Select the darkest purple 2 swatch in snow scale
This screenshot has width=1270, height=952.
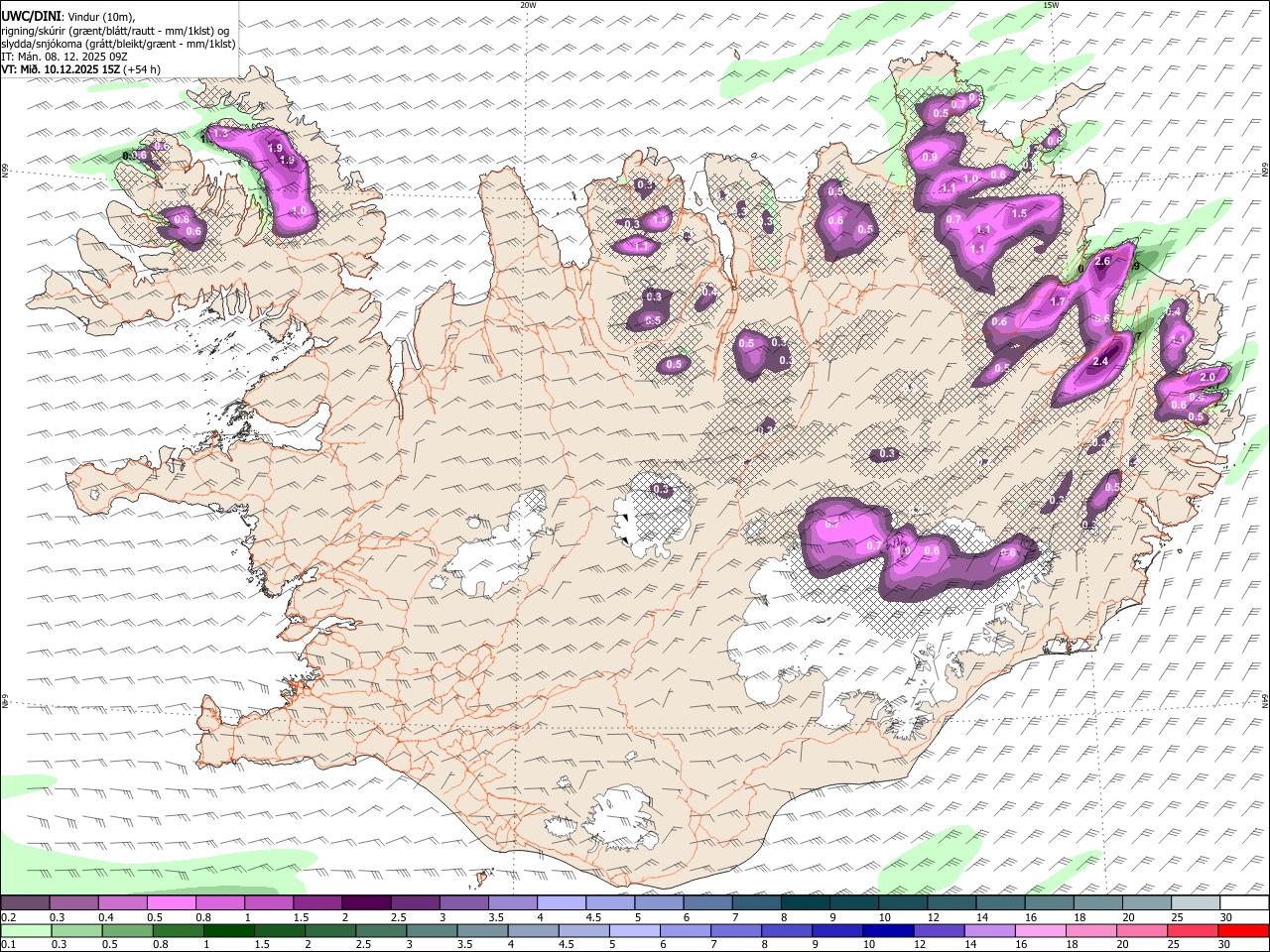point(365,903)
